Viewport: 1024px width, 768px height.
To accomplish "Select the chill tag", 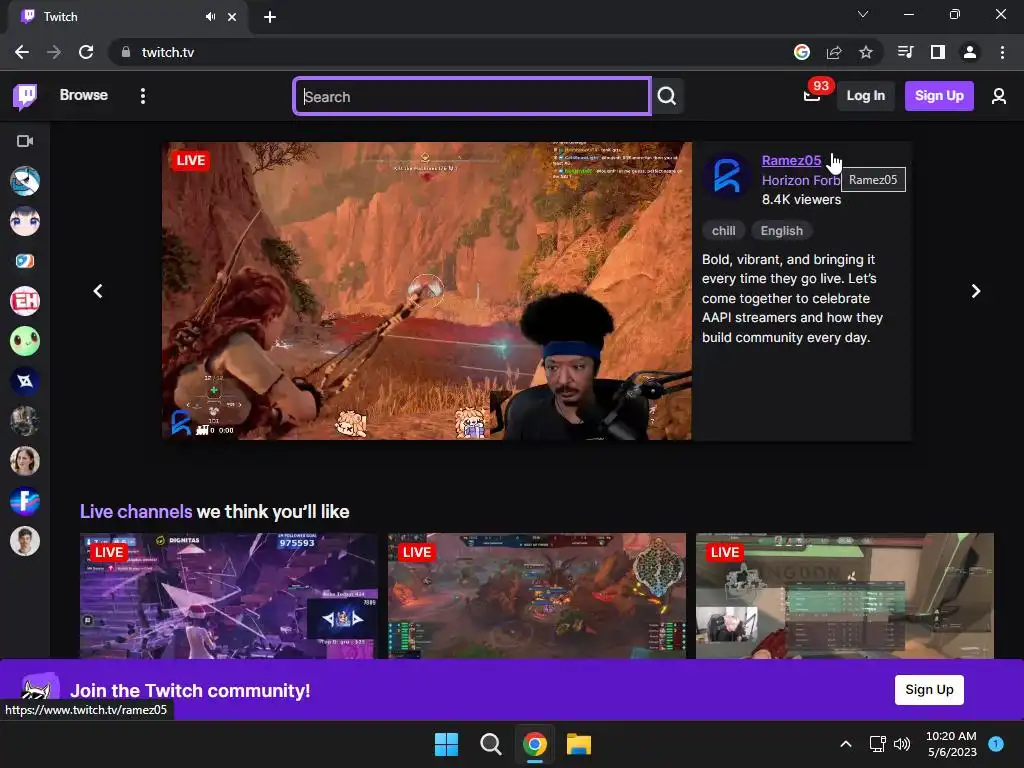I will click(x=723, y=231).
